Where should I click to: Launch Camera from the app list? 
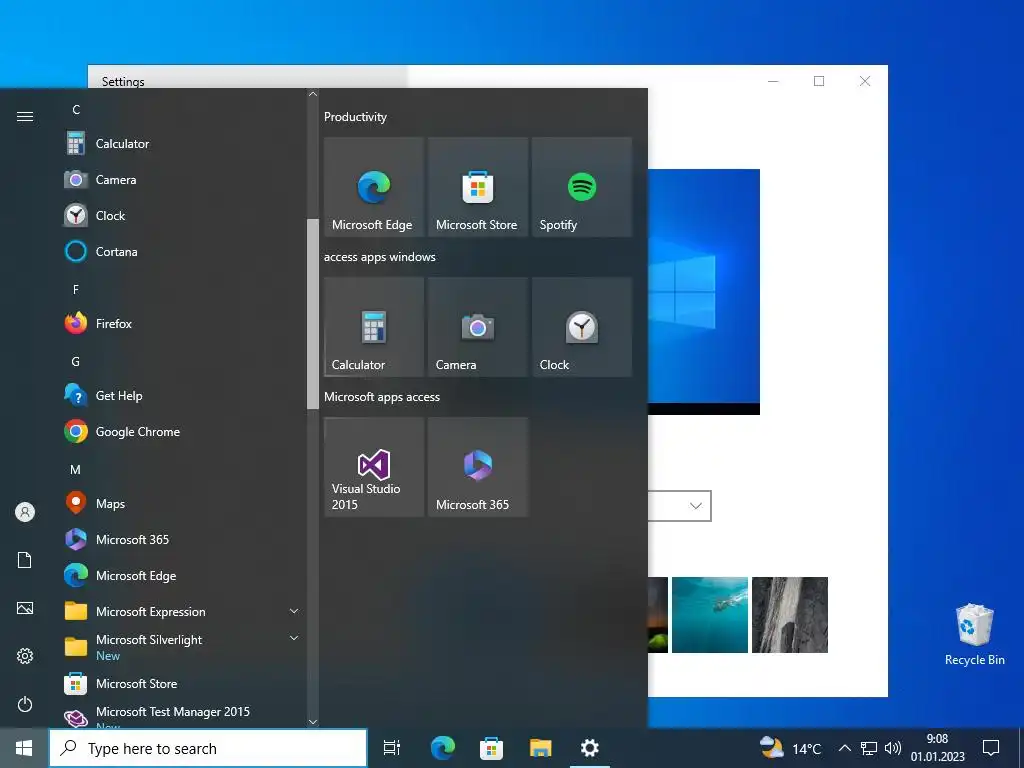183,180
